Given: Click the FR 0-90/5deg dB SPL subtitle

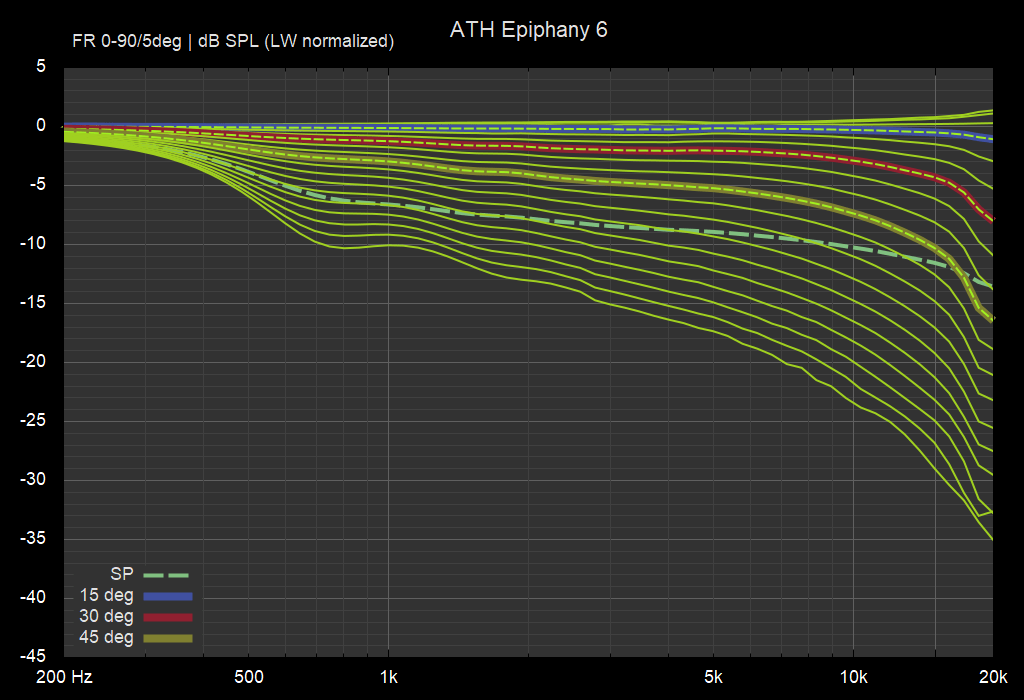Looking at the screenshot, I should [x=233, y=41].
